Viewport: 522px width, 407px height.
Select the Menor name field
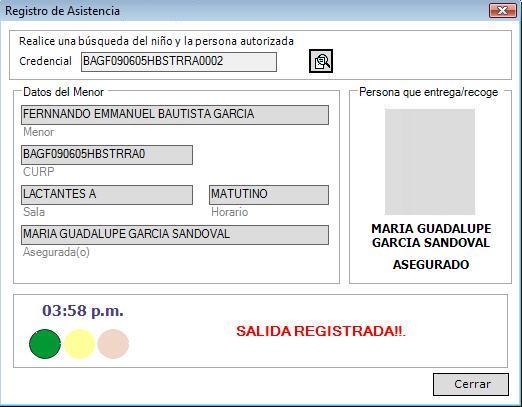click(x=175, y=115)
